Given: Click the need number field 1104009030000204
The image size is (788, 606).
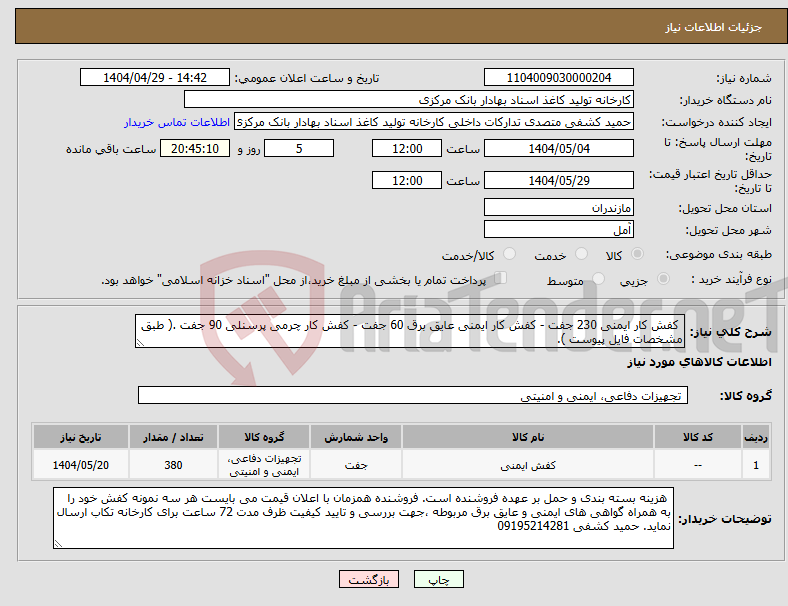Looking at the screenshot, I should click(559, 77).
